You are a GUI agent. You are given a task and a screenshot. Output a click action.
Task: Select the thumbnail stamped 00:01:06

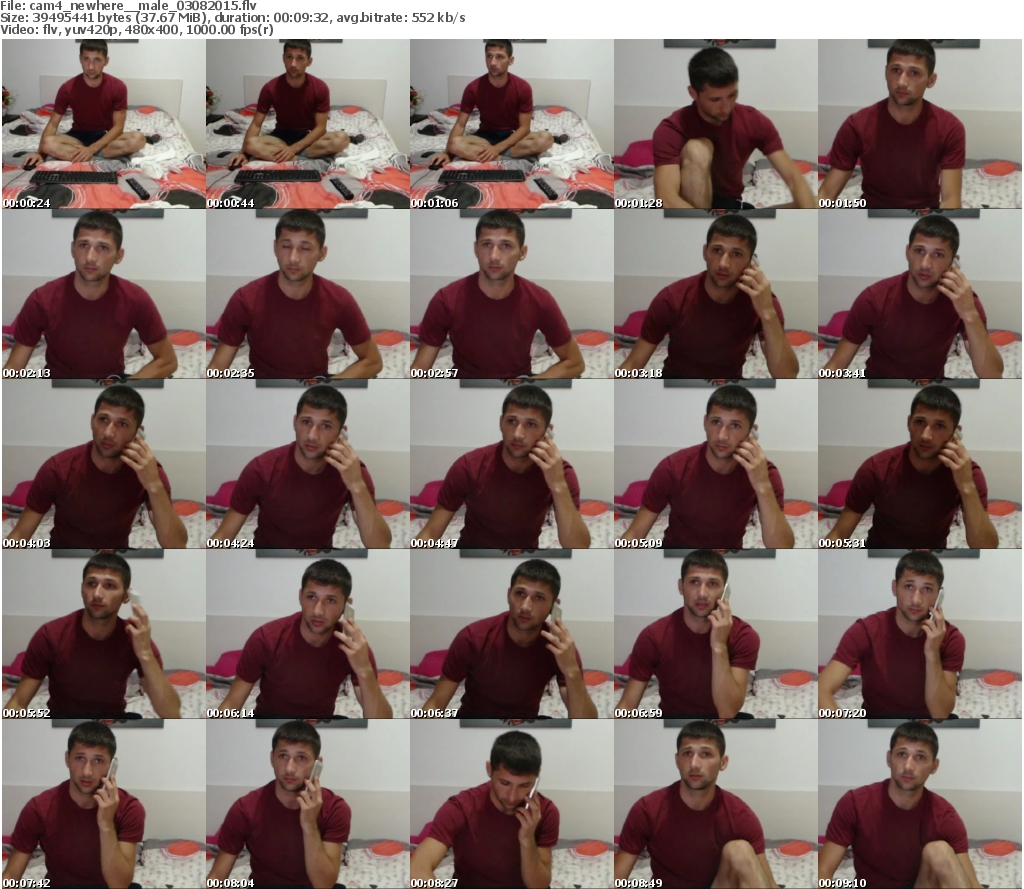click(511, 124)
